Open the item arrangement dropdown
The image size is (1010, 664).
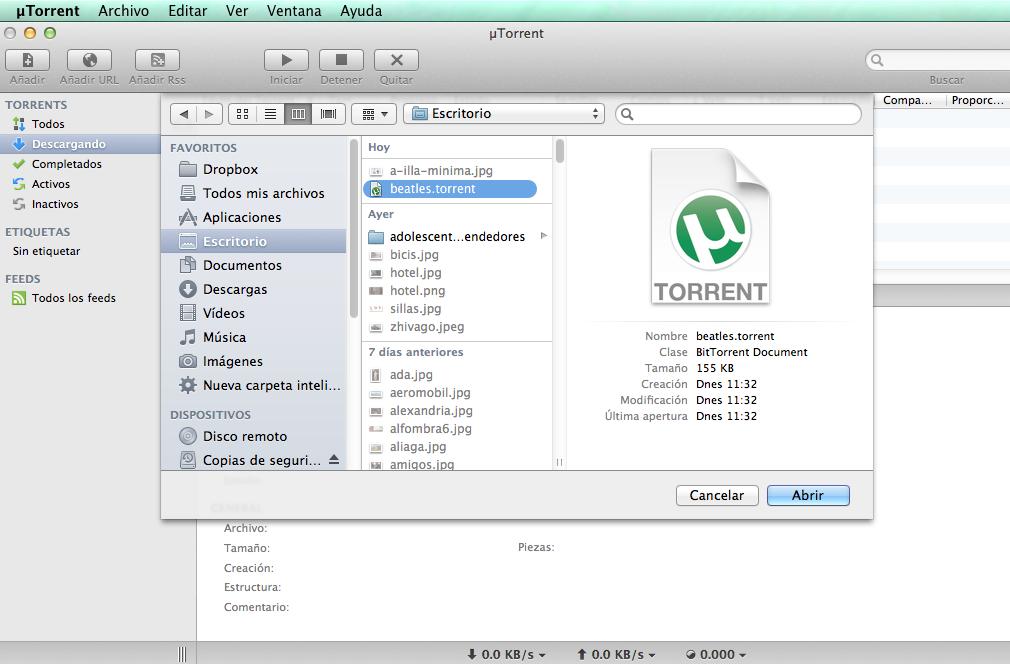pos(374,114)
